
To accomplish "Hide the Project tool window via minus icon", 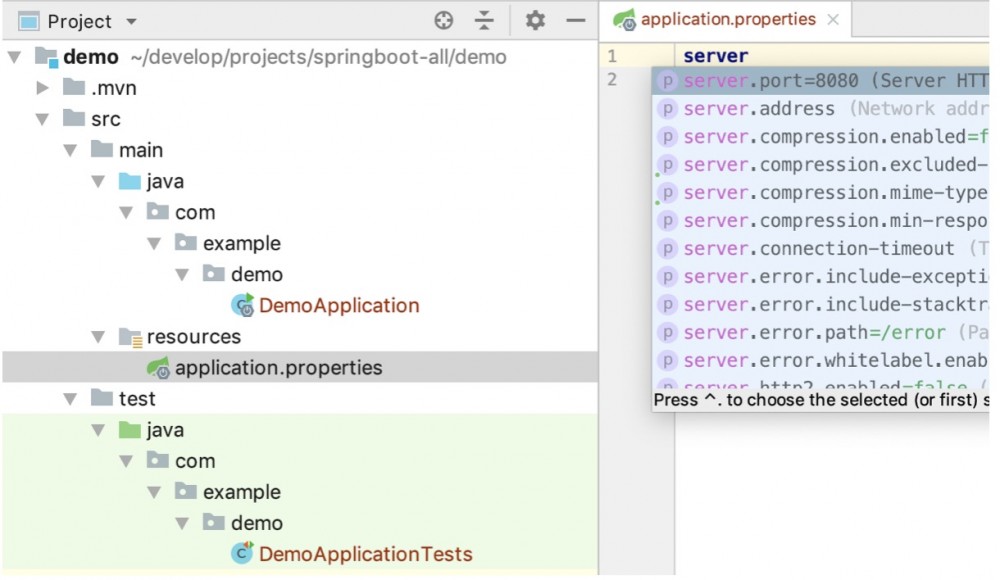I will (577, 20).
